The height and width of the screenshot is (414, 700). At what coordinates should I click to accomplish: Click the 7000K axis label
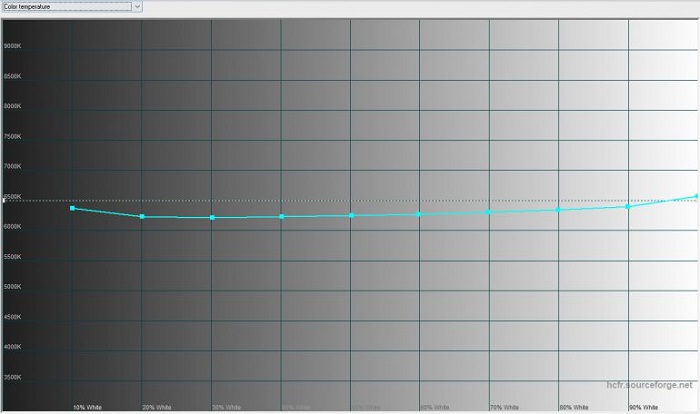12,166
